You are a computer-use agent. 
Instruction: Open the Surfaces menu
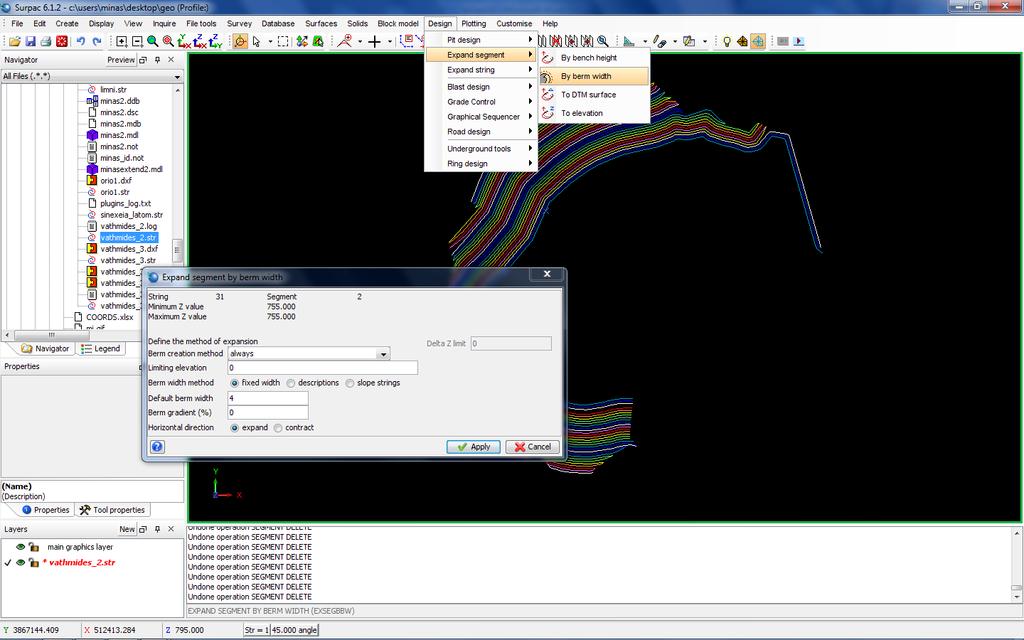tap(321, 24)
